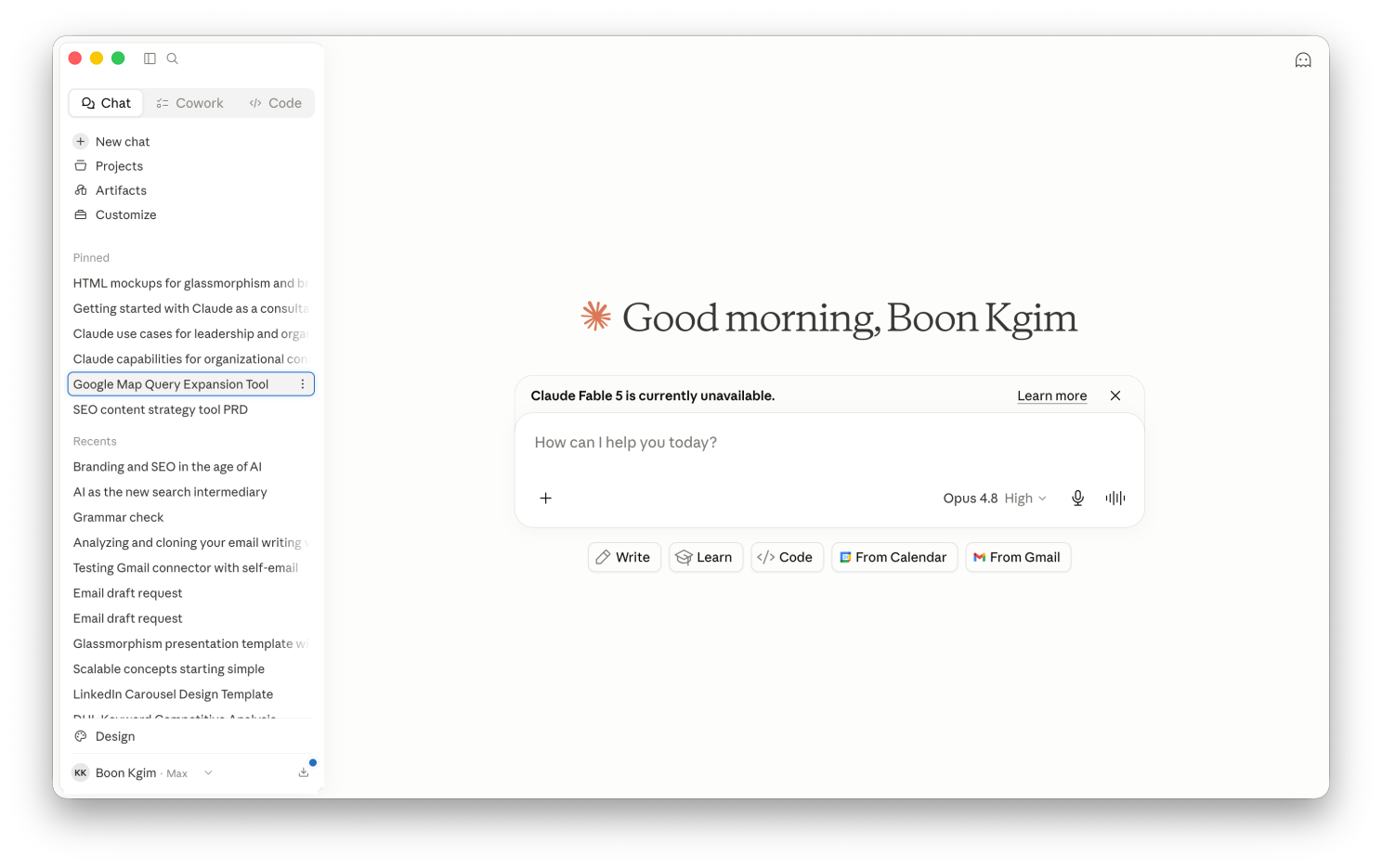Focus the 'How can I help you today?' input
The height and width of the screenshot is (868, 1382).
pyautogui.click(x=829, y=443)
